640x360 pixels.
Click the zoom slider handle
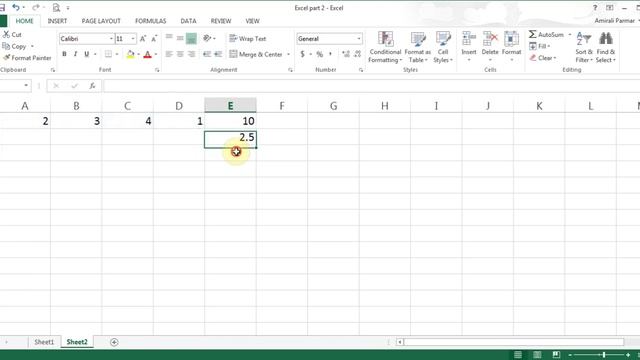[x=604, y=355]
